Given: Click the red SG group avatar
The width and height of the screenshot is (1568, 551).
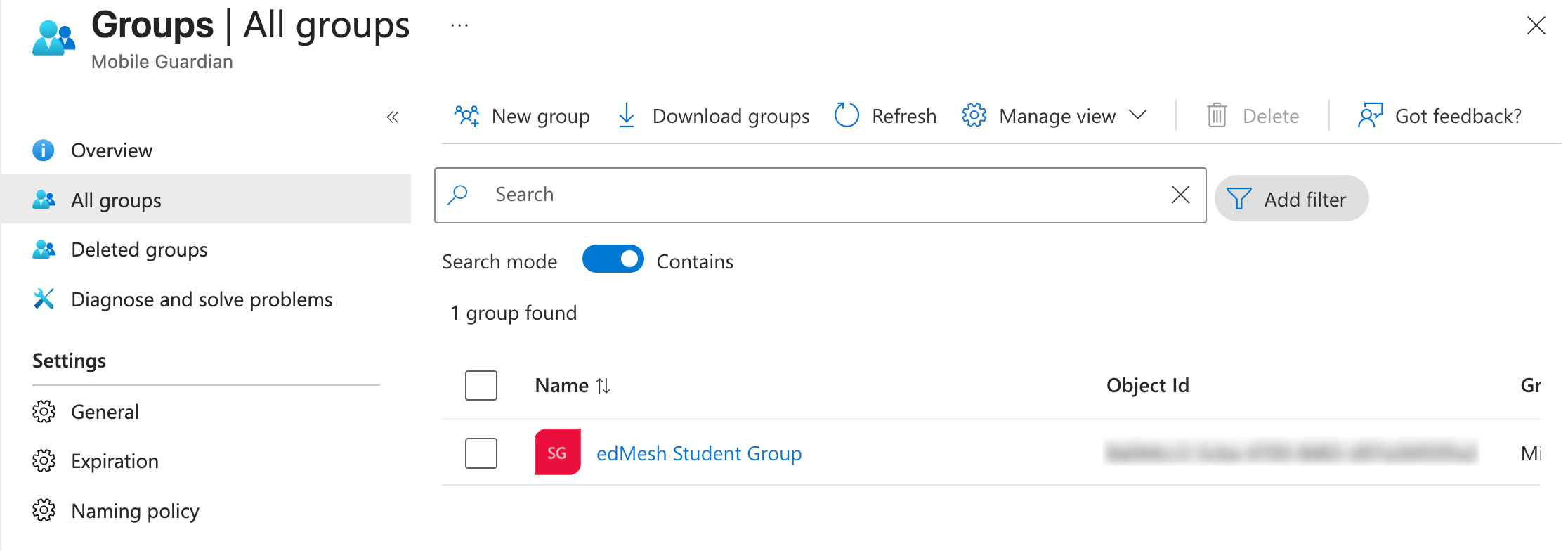Looking at the screenshot, I should tap(558, 452).
